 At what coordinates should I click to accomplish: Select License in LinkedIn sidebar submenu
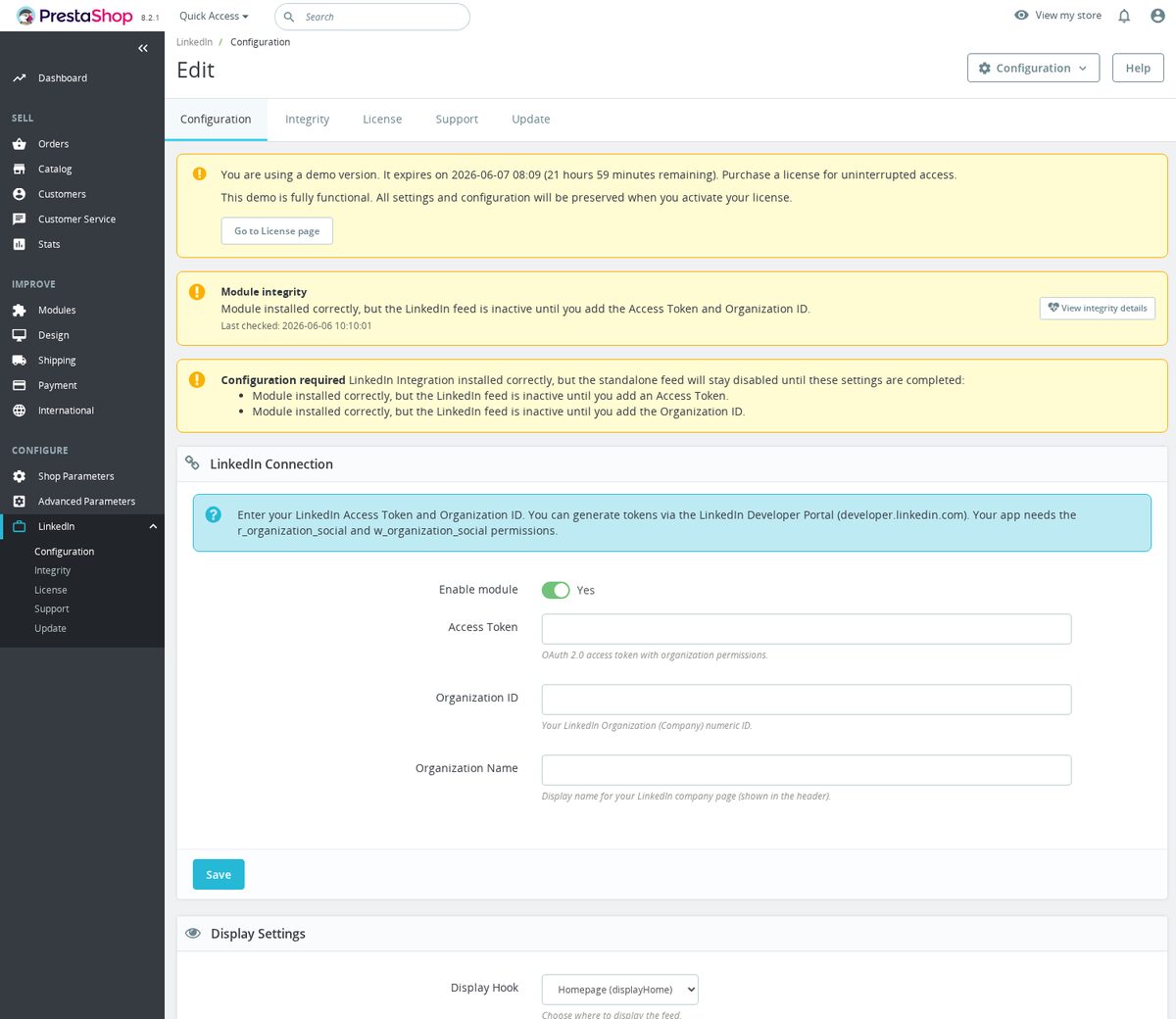coord(51,590)
